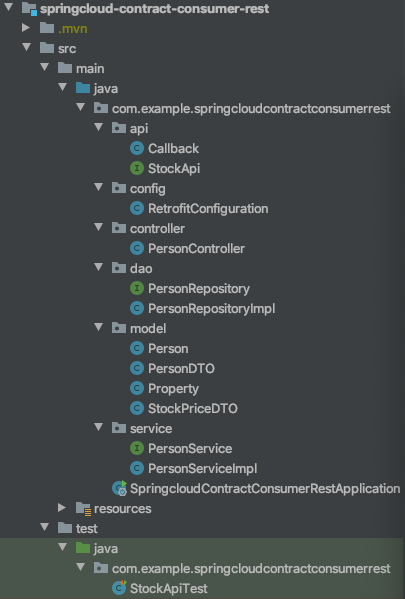Select the springcloud-contract-consumer-rest project root
This screenshot has width=405, height=599.
point(154,8)
